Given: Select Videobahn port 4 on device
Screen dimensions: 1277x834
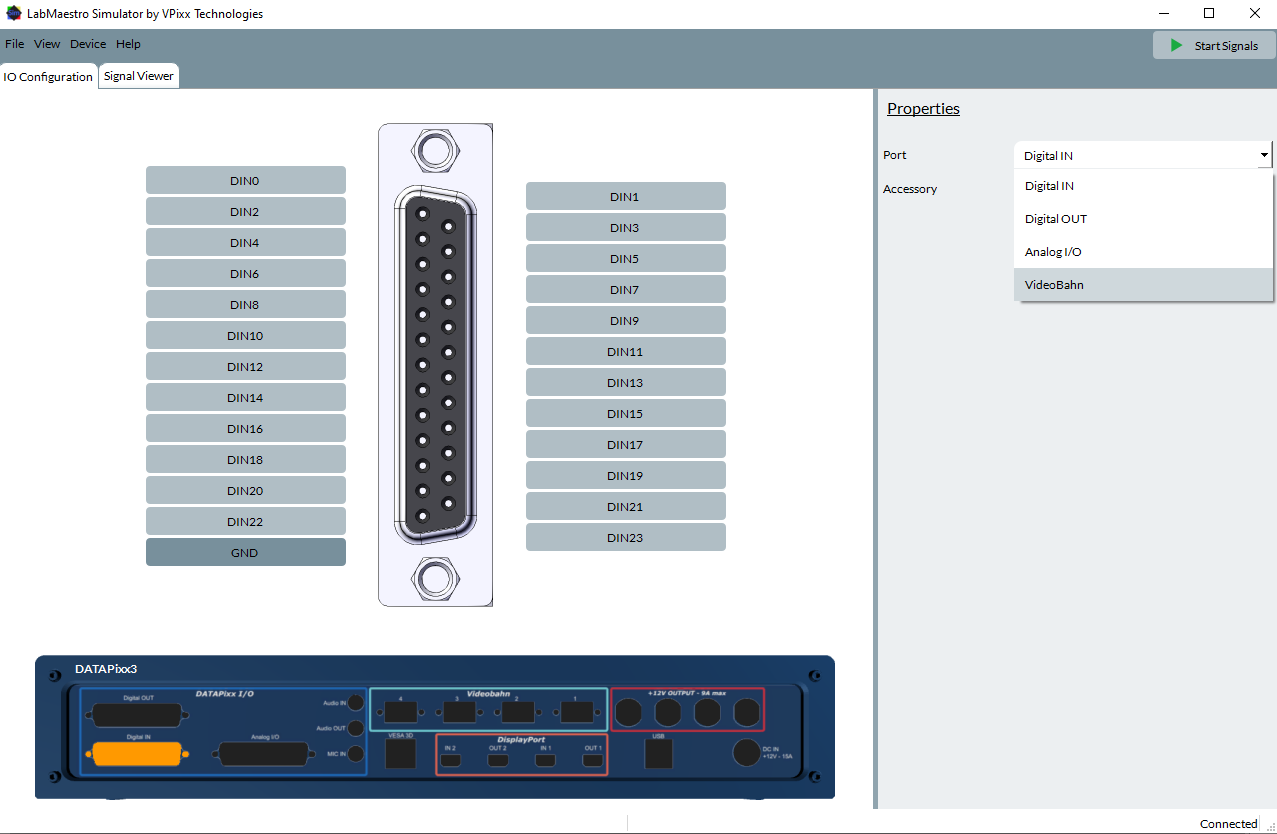Looking at the screenshot, I should point(400,712).
